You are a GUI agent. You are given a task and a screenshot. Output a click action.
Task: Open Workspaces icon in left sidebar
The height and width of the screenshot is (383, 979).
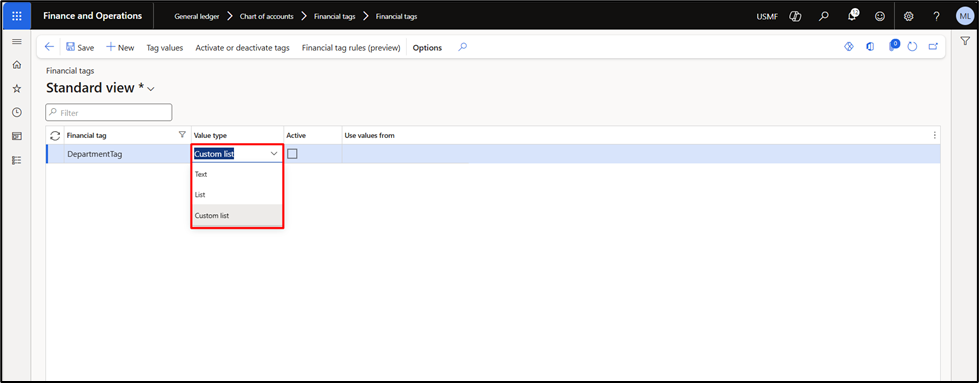pyautogui.click(x=17, y=136)
